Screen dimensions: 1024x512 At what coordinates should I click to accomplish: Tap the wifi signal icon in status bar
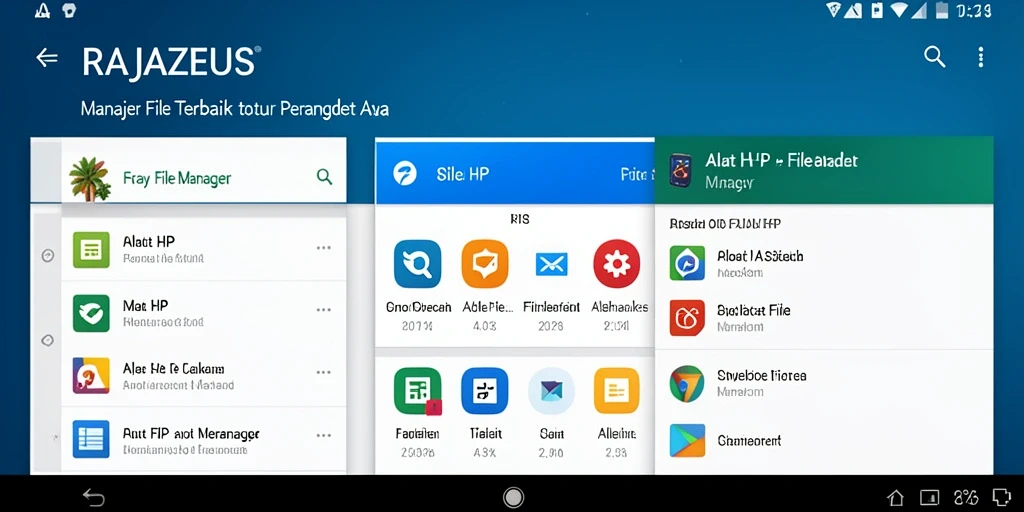point(901,10)
